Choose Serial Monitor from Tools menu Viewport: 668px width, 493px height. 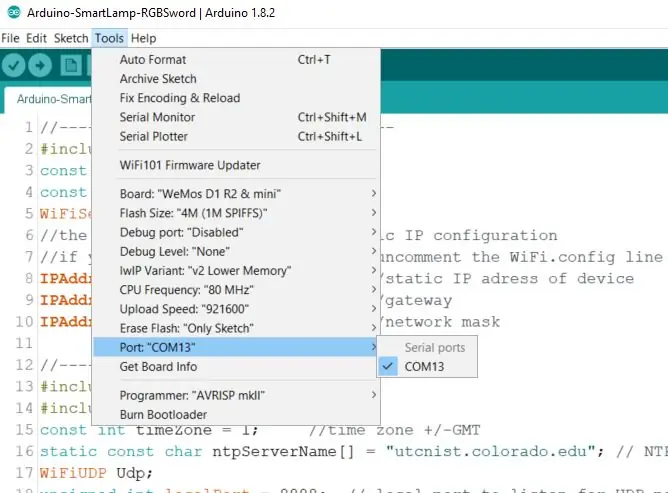coord(235,117)
